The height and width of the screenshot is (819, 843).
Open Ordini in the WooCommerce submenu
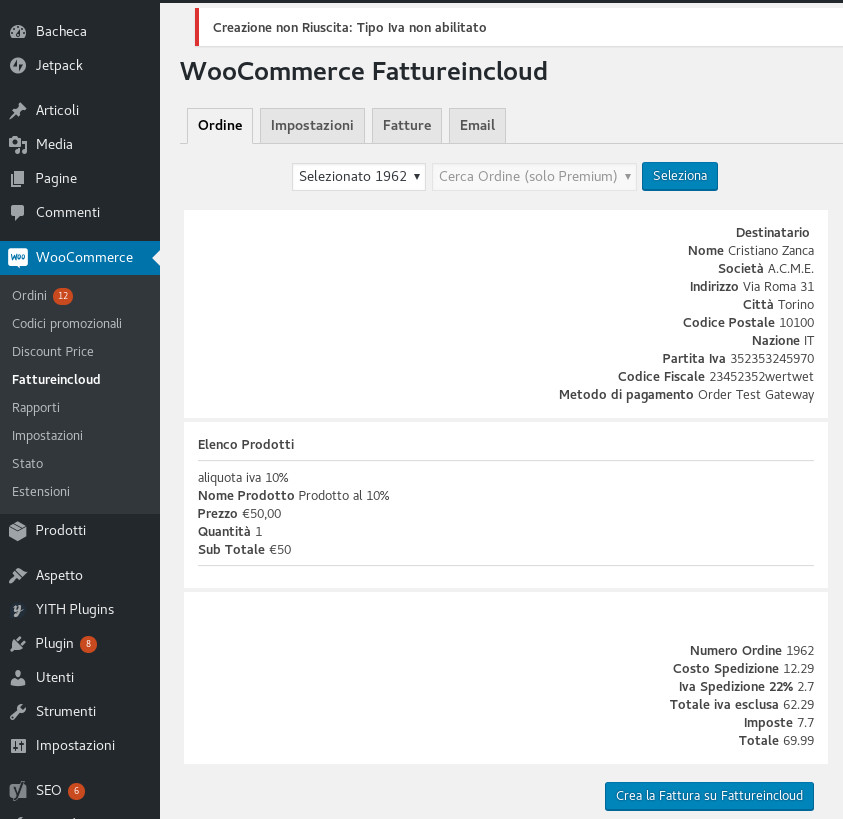(x=30, y=296)
